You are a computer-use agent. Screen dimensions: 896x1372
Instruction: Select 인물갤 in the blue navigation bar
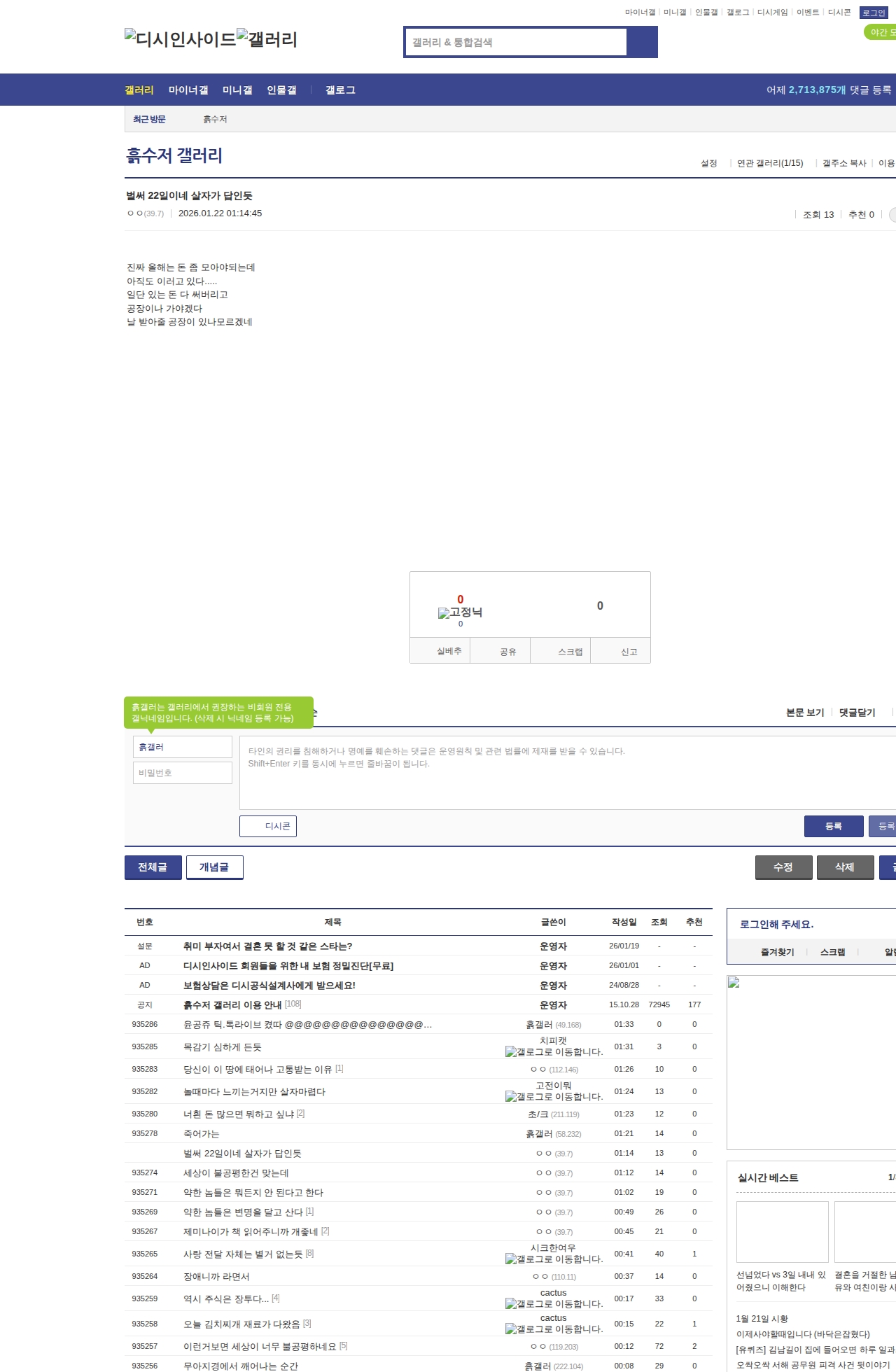[281, 90]
